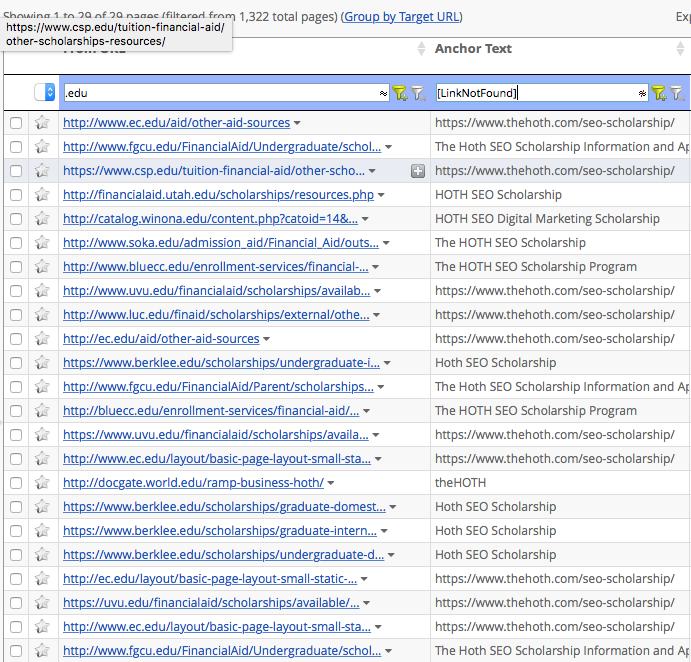
Task: Open the https://uvu.edu/financialaid/scholarships/available link
Action: [x=211, y=602]
